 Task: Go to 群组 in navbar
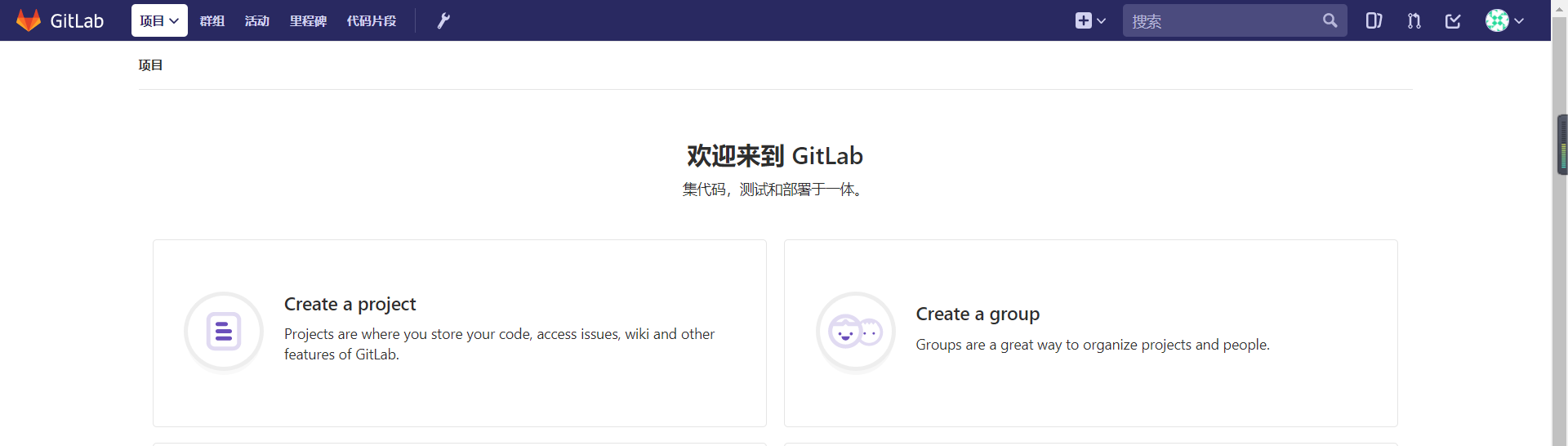click(212, 20)
